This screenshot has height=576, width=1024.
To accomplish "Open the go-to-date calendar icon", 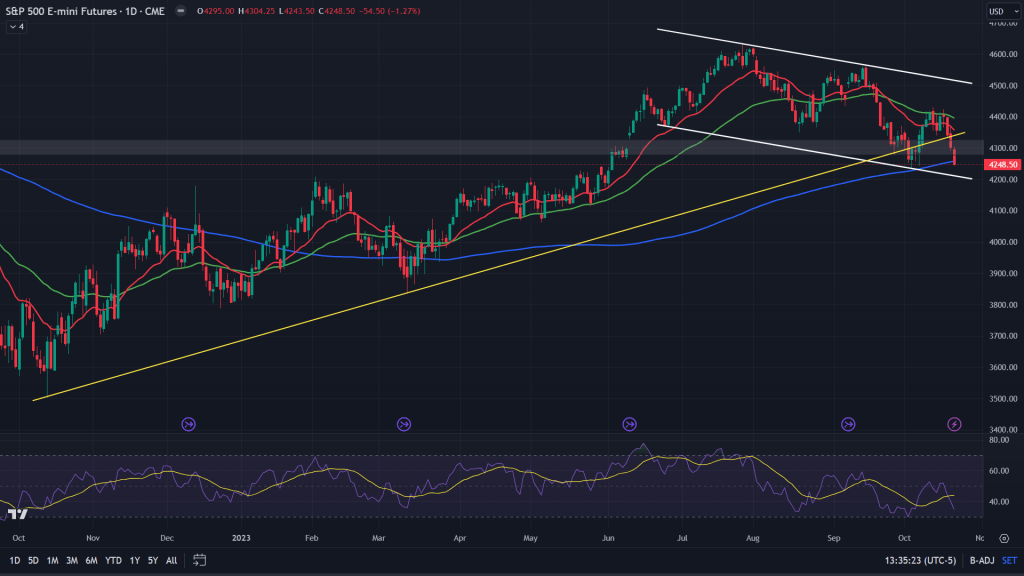I will click(x=200, y=560).
